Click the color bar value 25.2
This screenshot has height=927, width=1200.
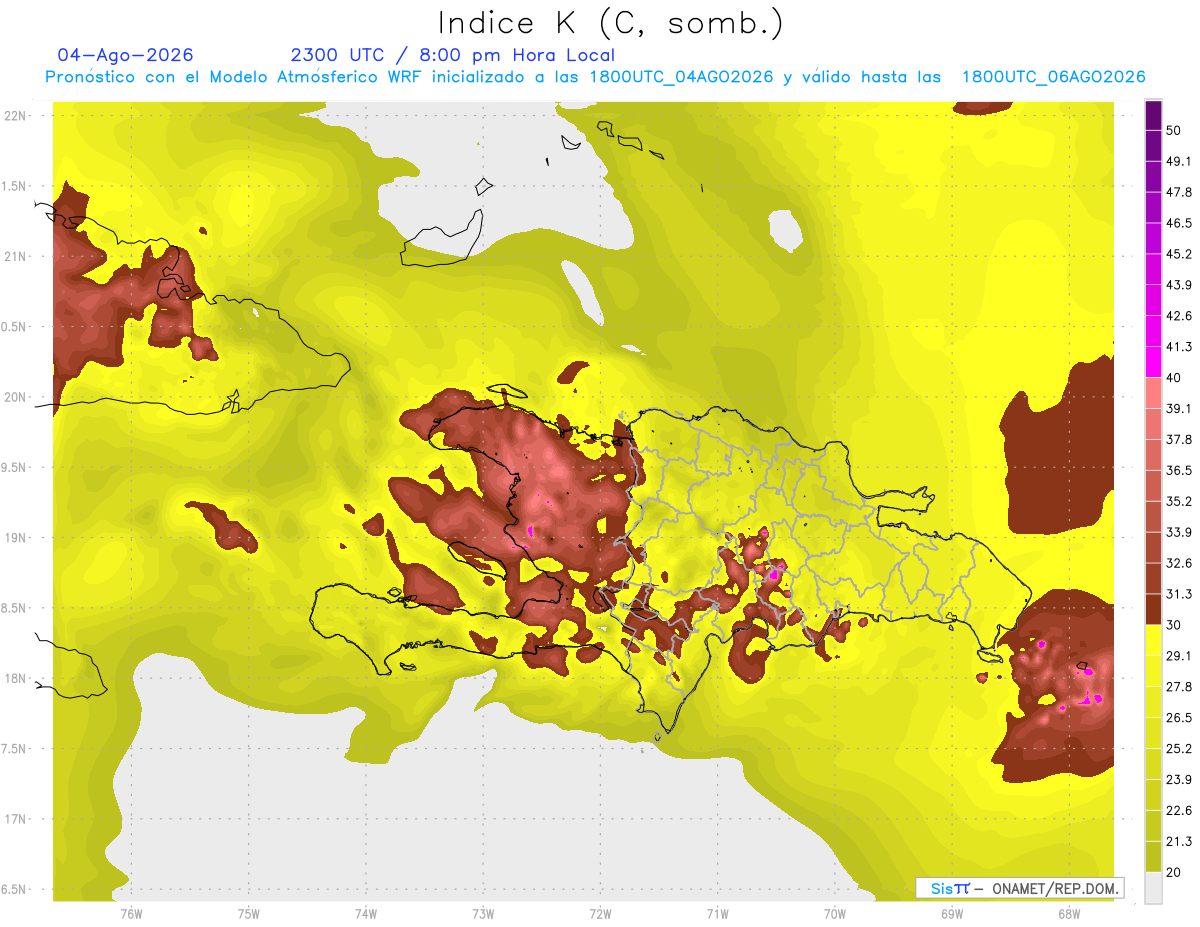click(1179, 748)
